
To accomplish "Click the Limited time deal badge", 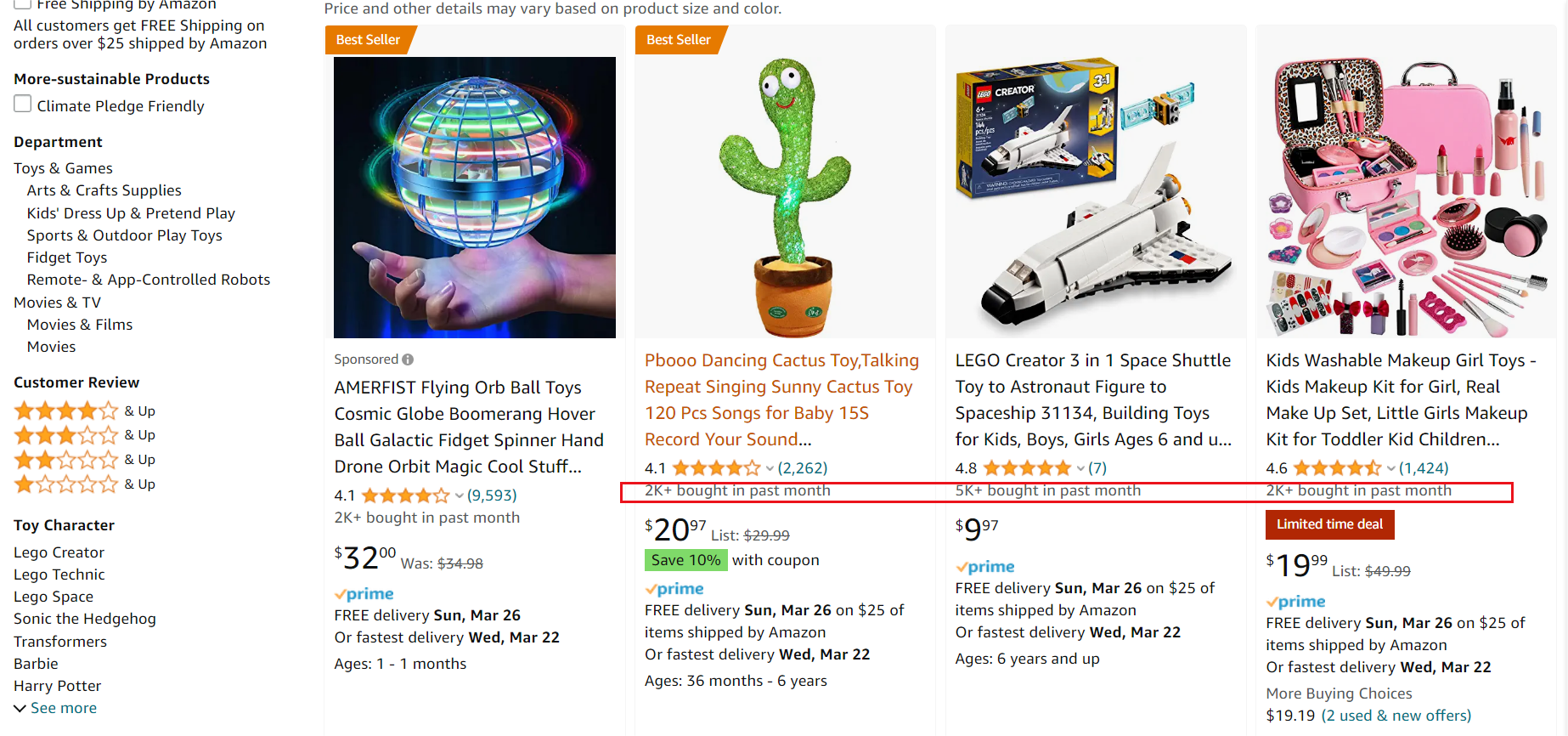I will (1329, 524).
